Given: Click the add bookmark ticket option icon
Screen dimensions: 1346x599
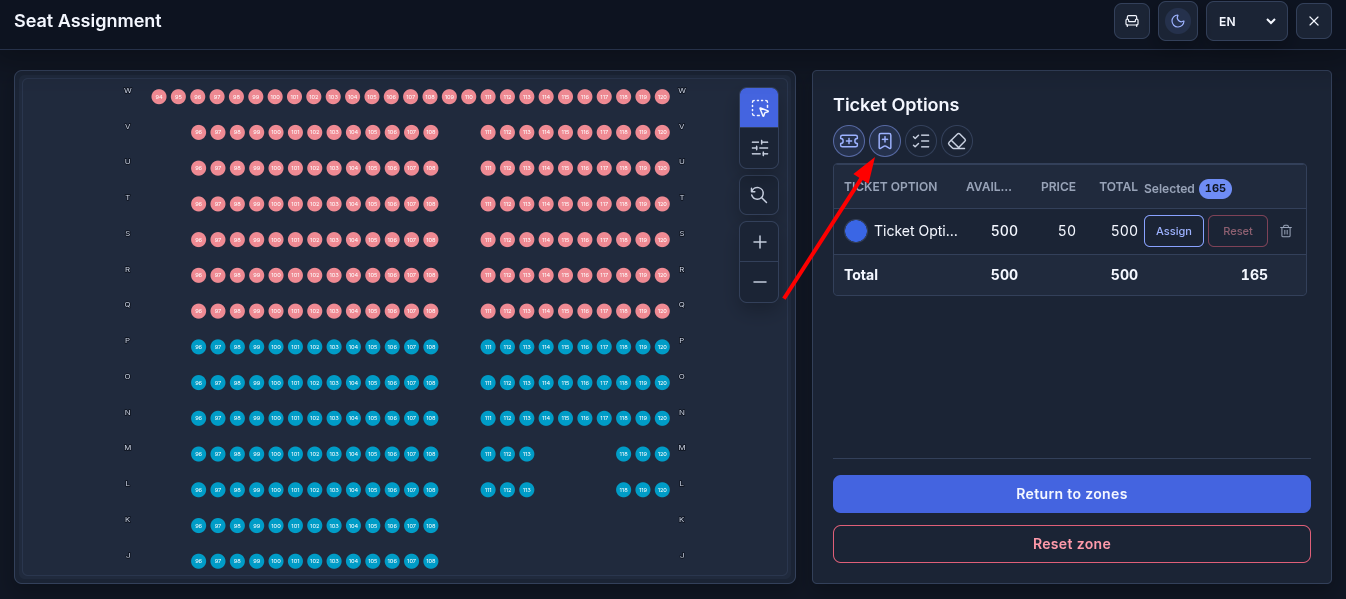Looking at the screenshot, I should [885, 141].
